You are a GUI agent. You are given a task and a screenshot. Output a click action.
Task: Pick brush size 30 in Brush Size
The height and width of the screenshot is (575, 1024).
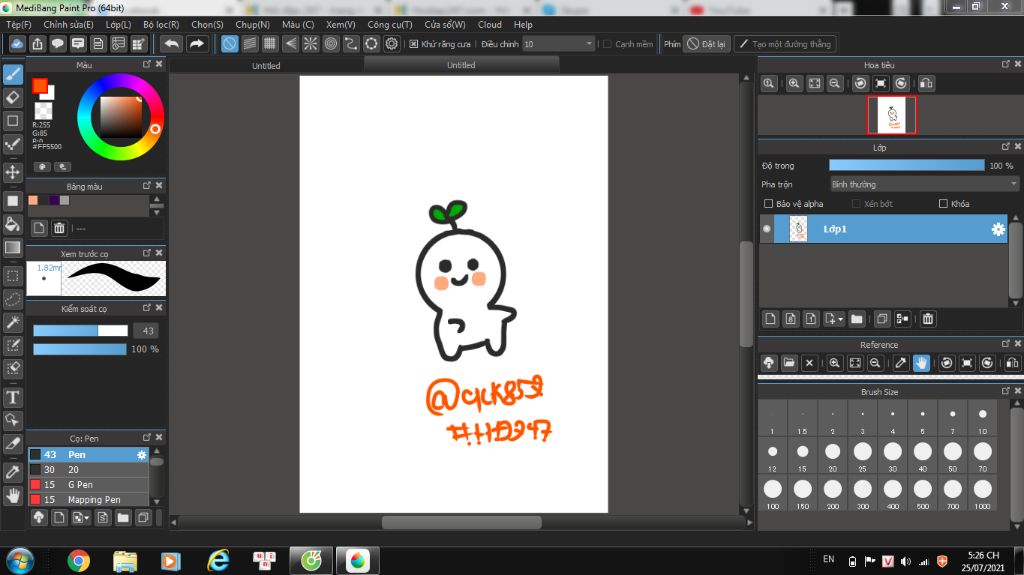click(x=892, y=455)
